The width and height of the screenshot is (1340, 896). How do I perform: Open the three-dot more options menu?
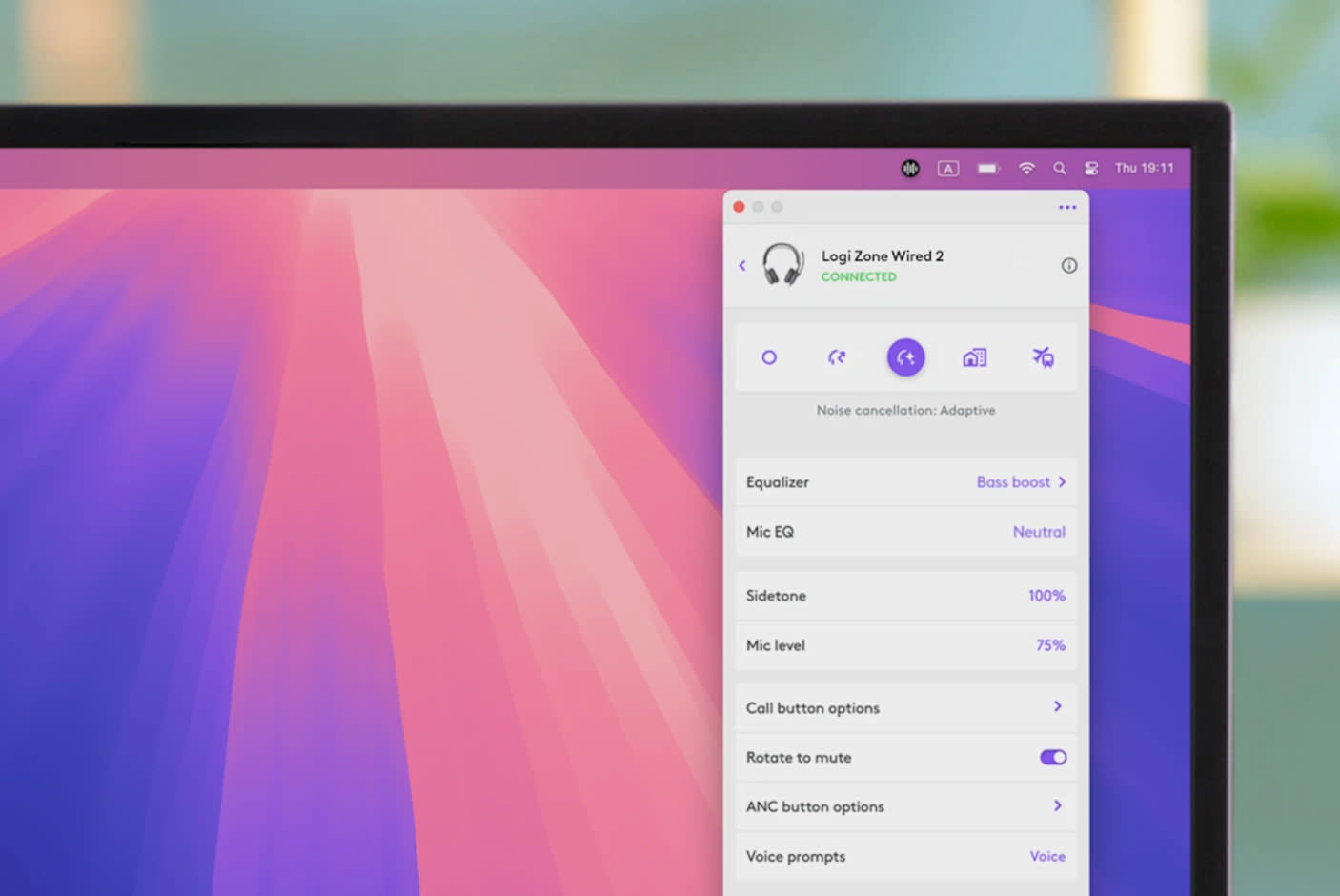(1066, 207)
